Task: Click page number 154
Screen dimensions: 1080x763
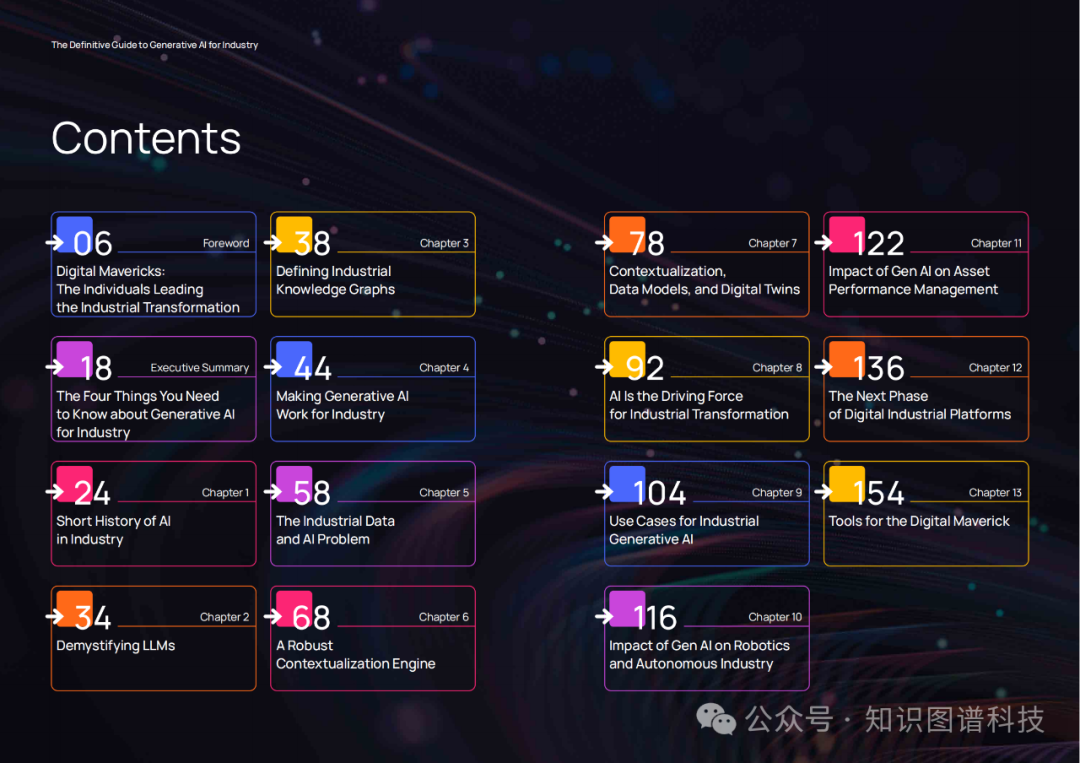Action: [x=878, y=493]
